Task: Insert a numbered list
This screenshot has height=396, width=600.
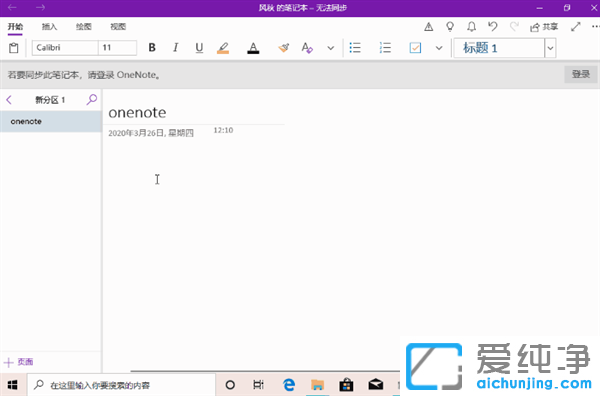Action: point(385,48)
